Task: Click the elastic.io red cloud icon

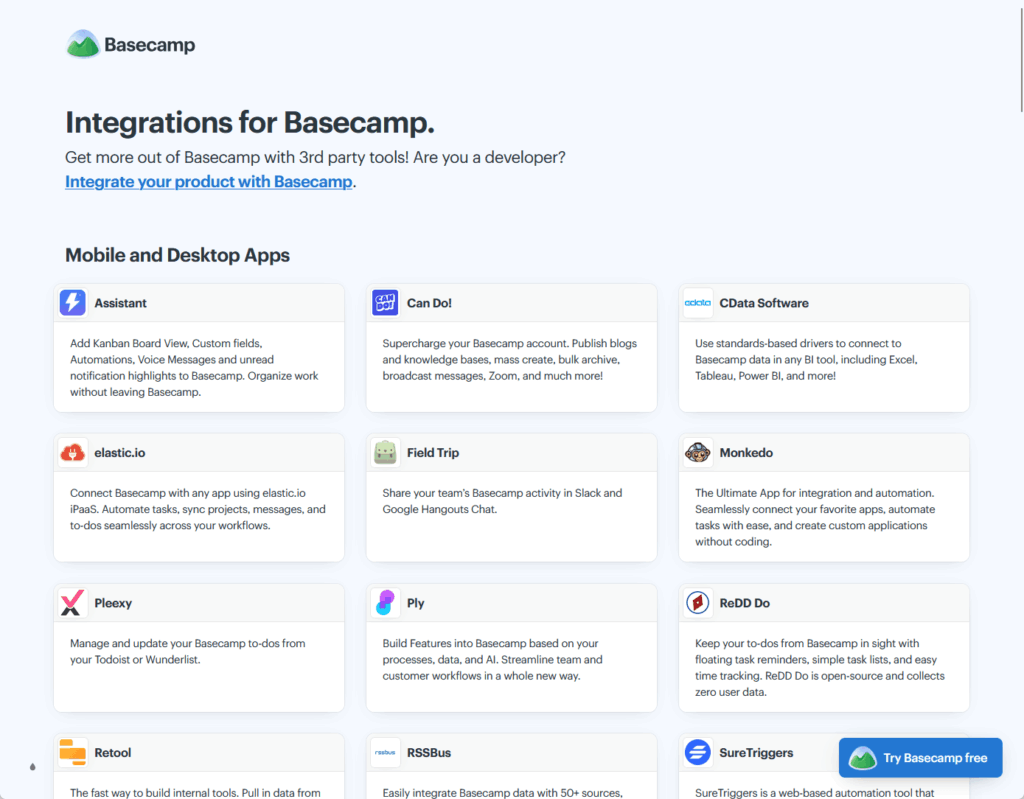Action: [72, 452]
